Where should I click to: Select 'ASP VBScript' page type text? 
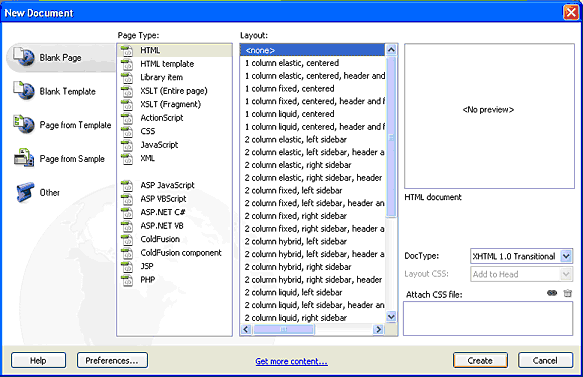(x=163, y=199)
